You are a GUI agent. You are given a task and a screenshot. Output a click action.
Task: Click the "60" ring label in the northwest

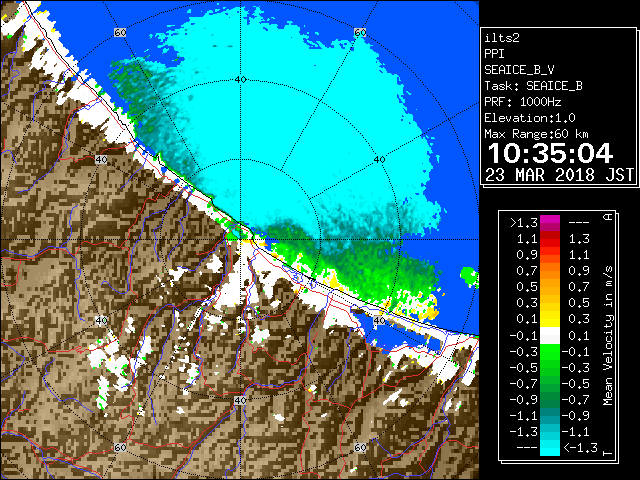pyautogui.click(x=120, y=33)
